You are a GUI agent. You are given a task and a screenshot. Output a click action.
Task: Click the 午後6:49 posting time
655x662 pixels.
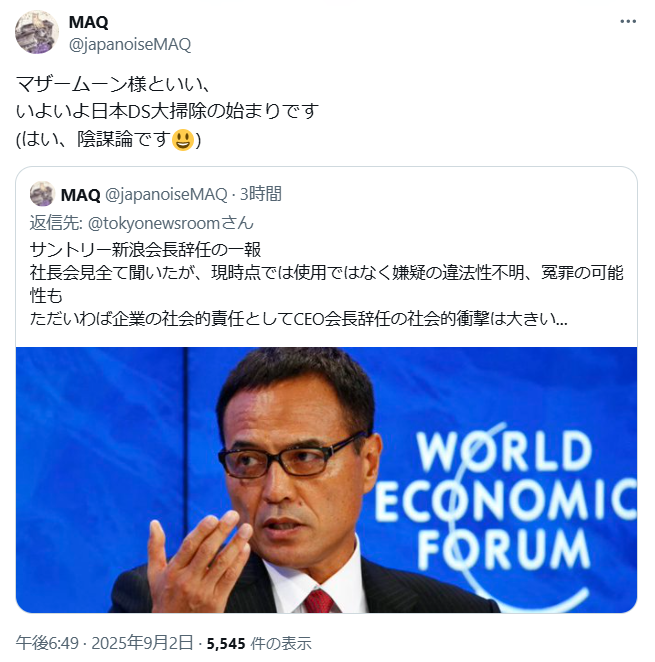pos(47,643)
